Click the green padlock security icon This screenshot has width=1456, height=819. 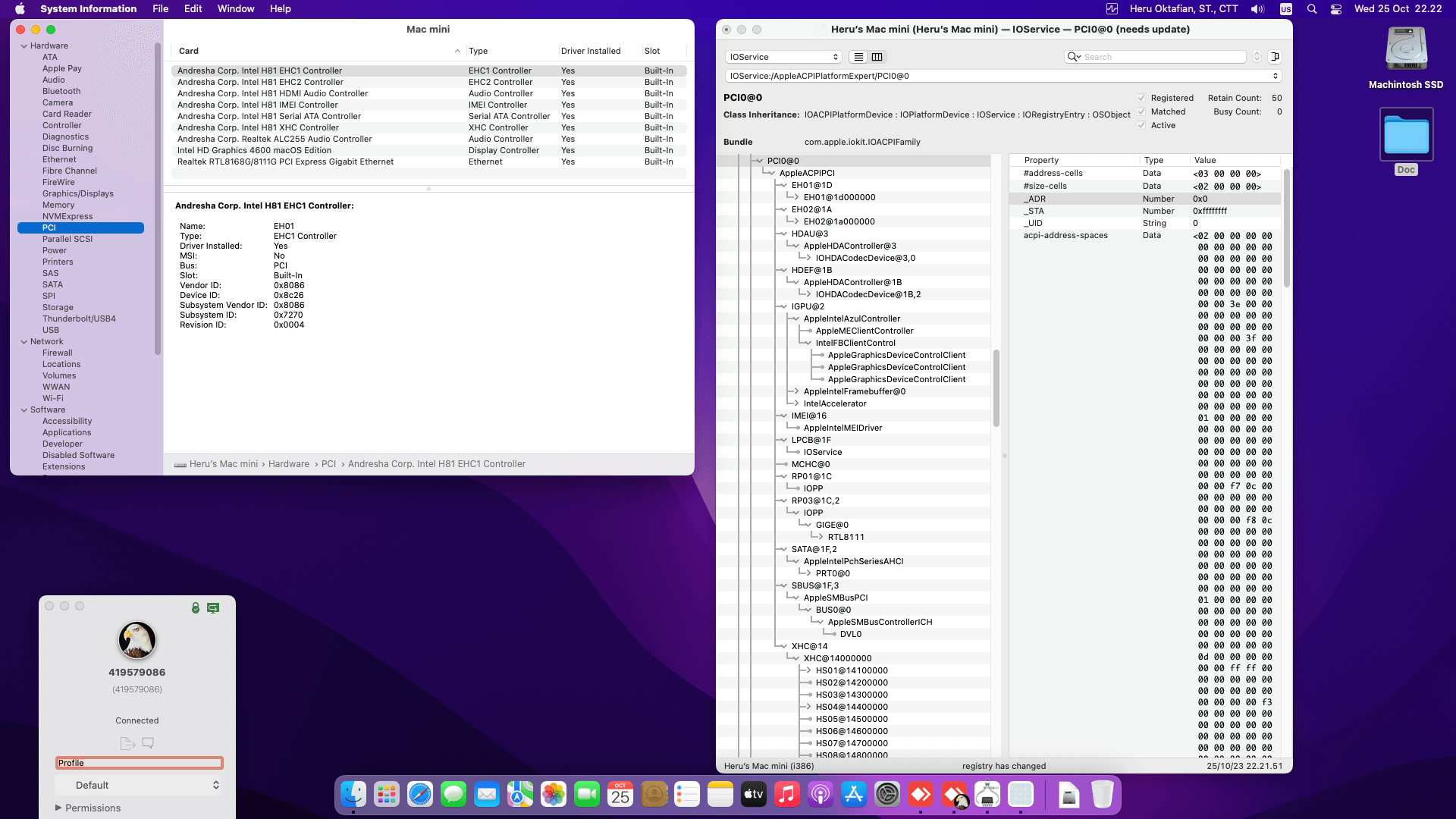196,607
